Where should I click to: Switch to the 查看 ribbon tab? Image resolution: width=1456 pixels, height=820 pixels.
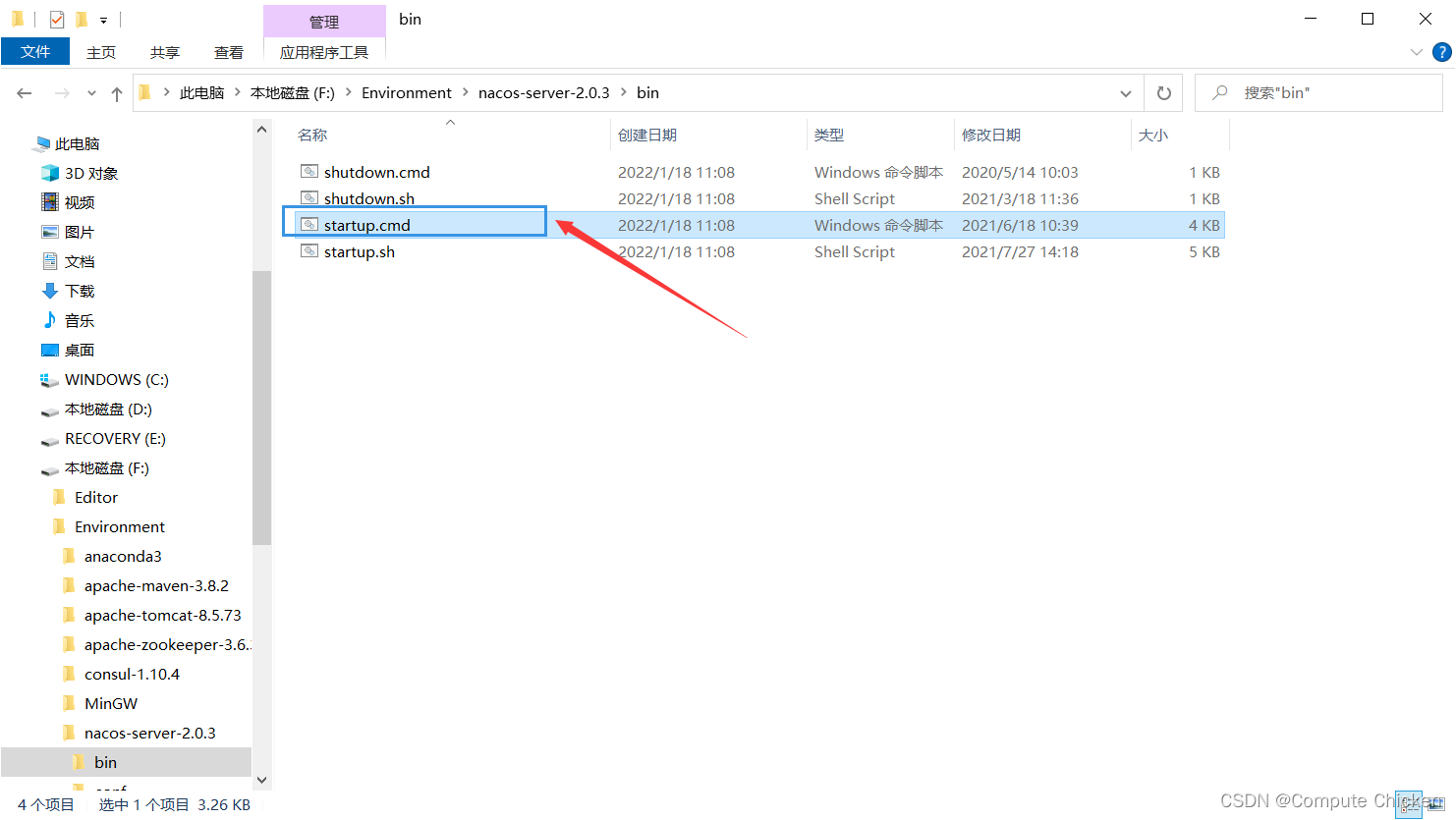point(229,52)
